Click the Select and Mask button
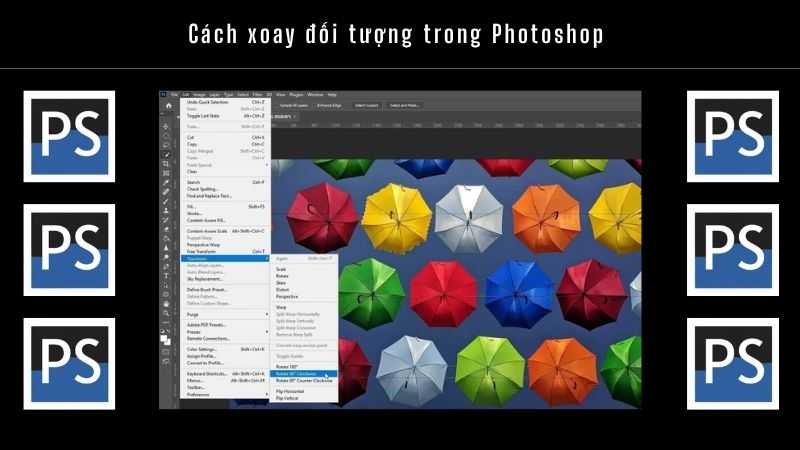The height and width of the screenshot is (450, 800). tap(405, 105)
